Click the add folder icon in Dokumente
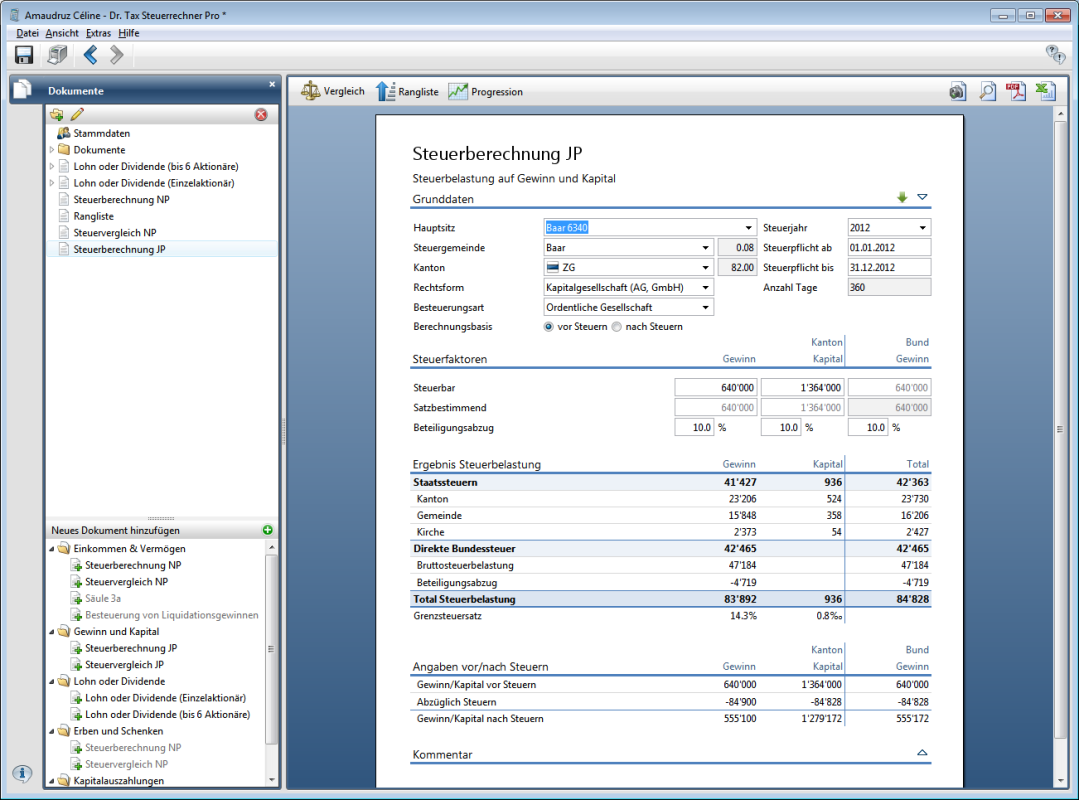 [x=56, y=114]
